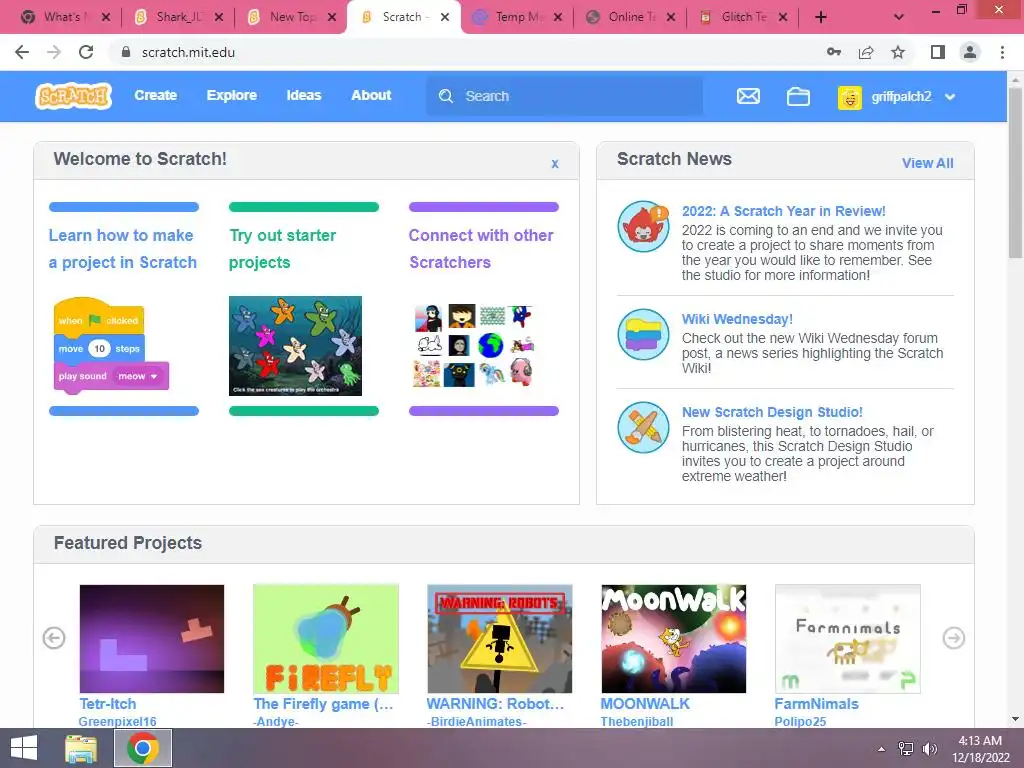Image resolution: width=1024 pixels, height=768 pixels.
Task: Reload the page with refresh icon
Action: pos(86,52)
